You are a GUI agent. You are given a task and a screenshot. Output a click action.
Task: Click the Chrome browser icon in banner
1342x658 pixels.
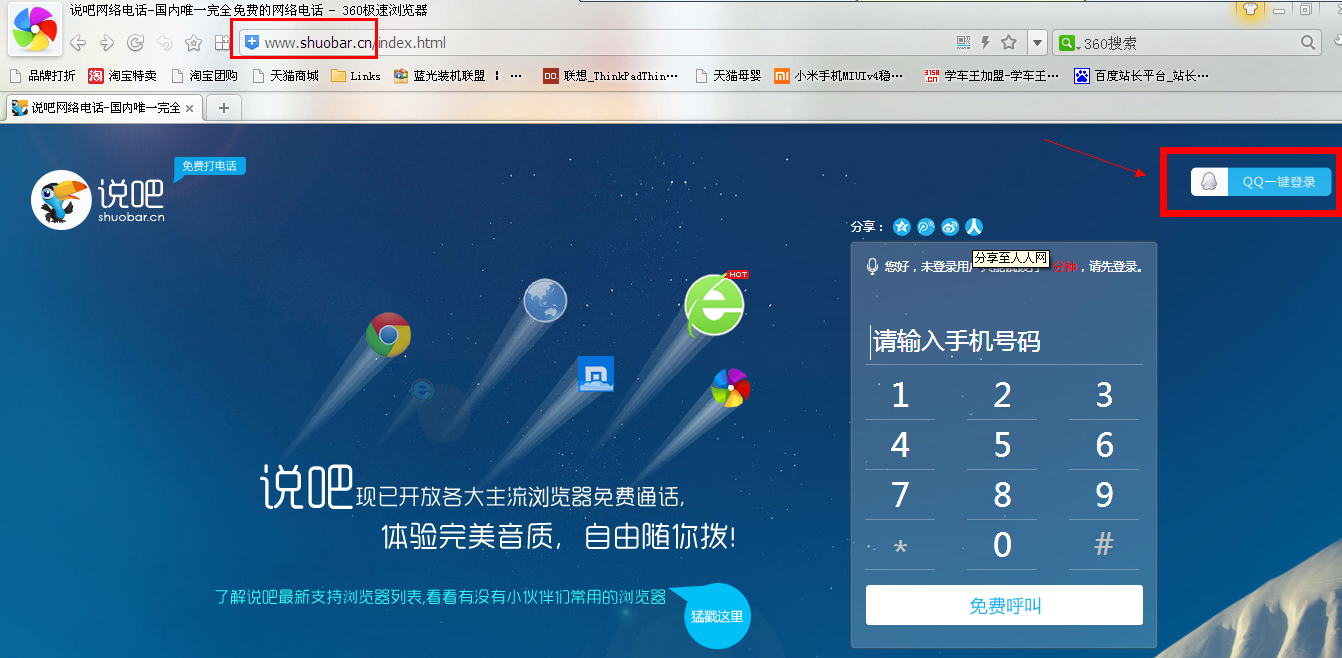pyautogui.click(x=388, y=335)
